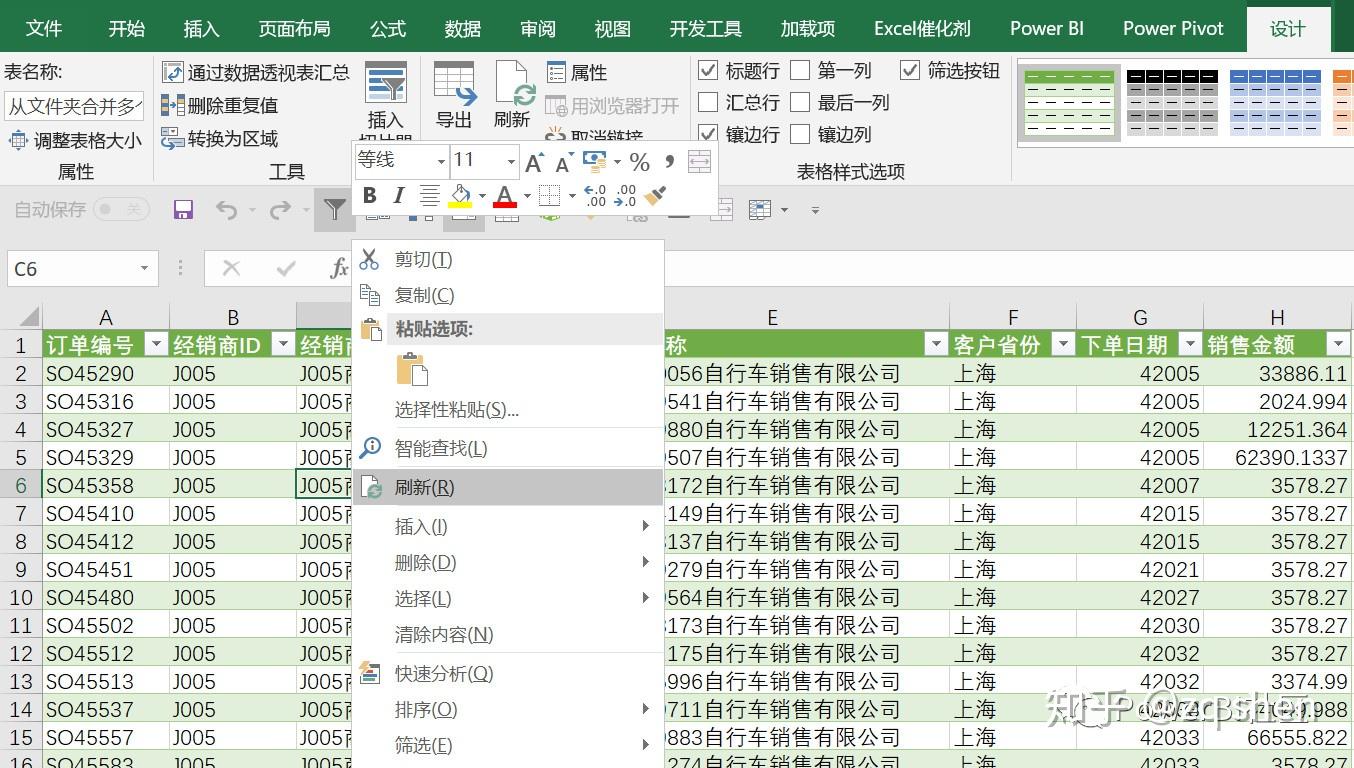This screenshot has width=1354, height=768.
Task: Click the Insert Slicer icon
Action: coord(386,84)
